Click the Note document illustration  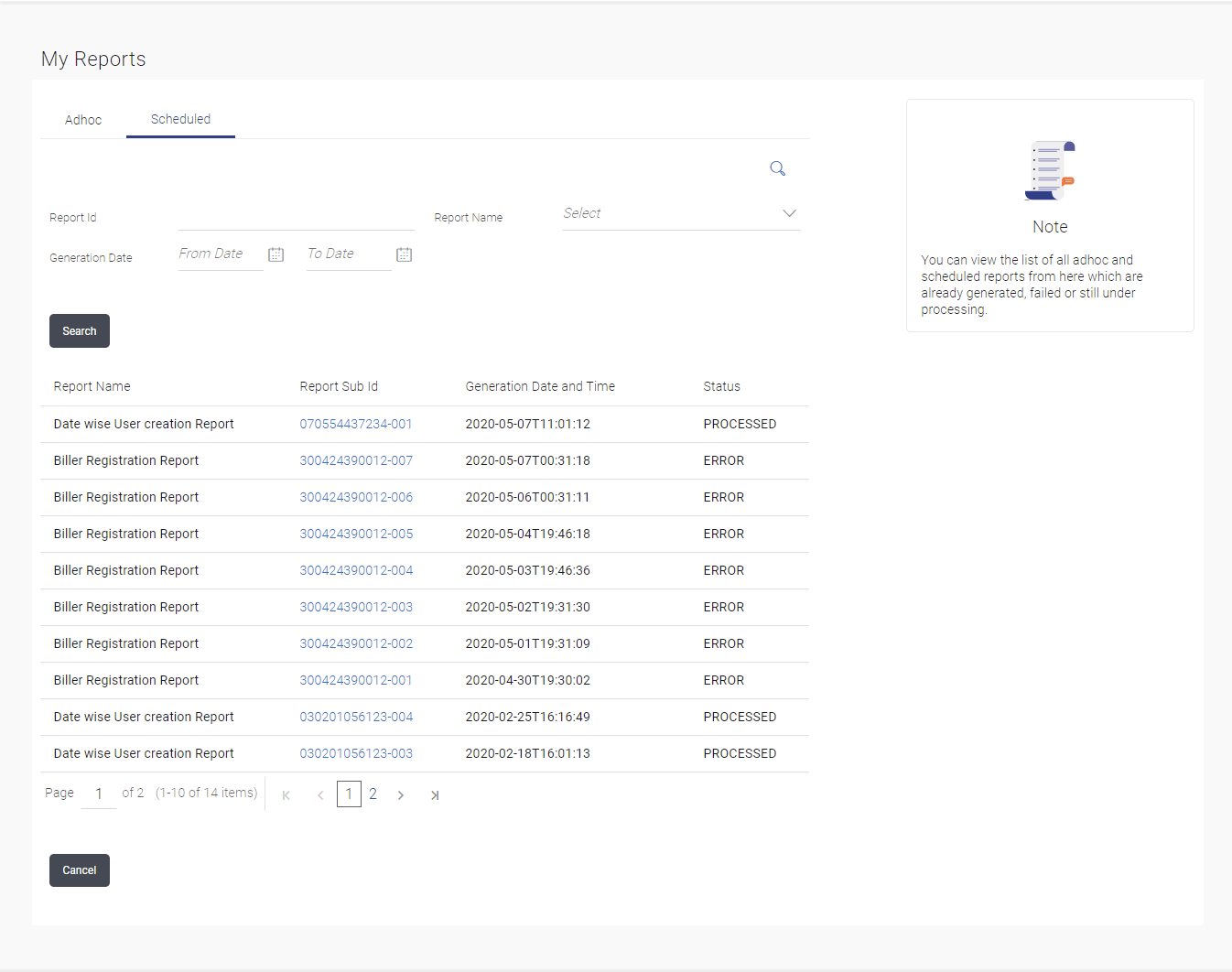coord(1050,170)
